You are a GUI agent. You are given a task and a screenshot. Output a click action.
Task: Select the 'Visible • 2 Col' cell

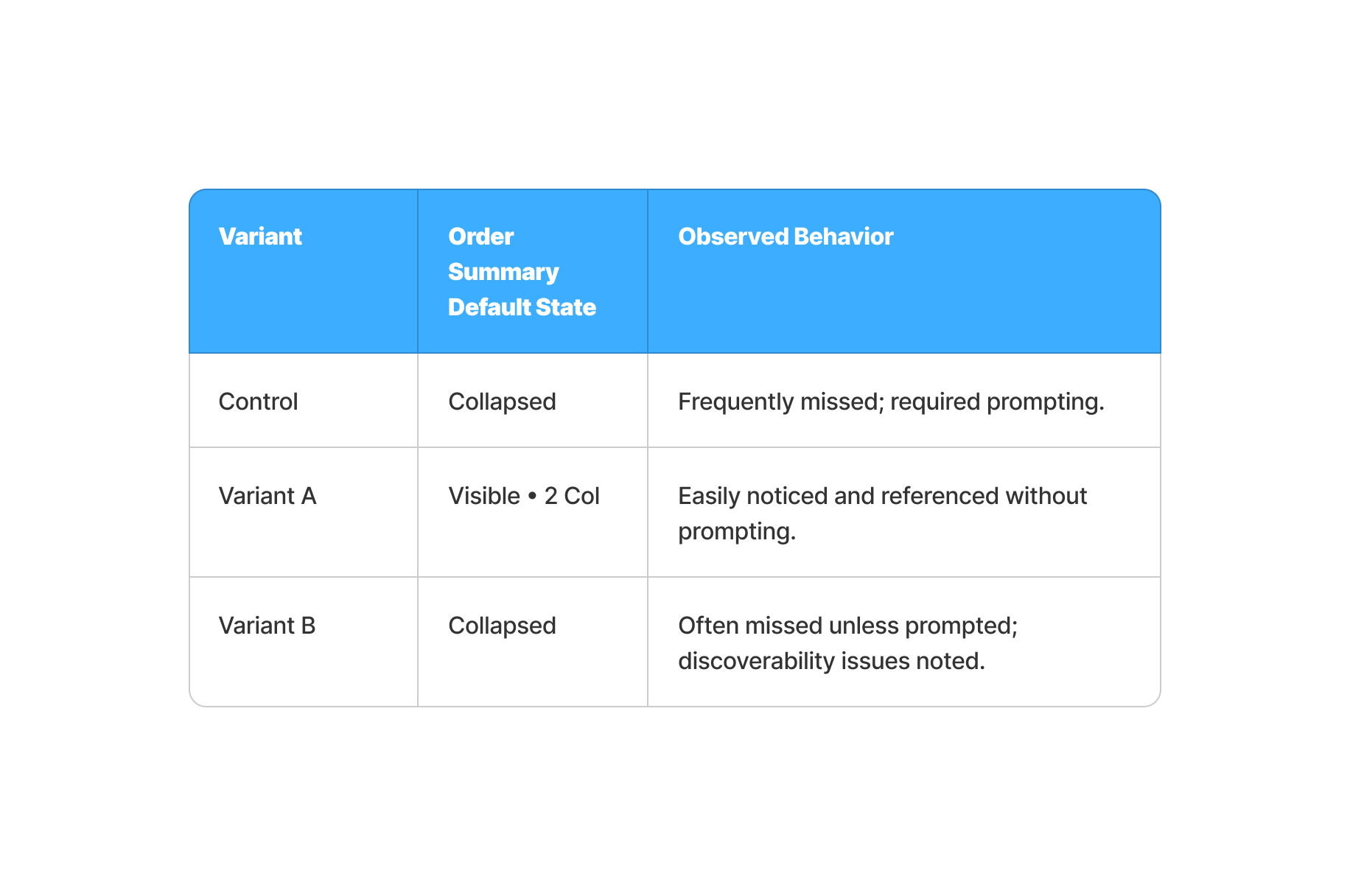523,496
